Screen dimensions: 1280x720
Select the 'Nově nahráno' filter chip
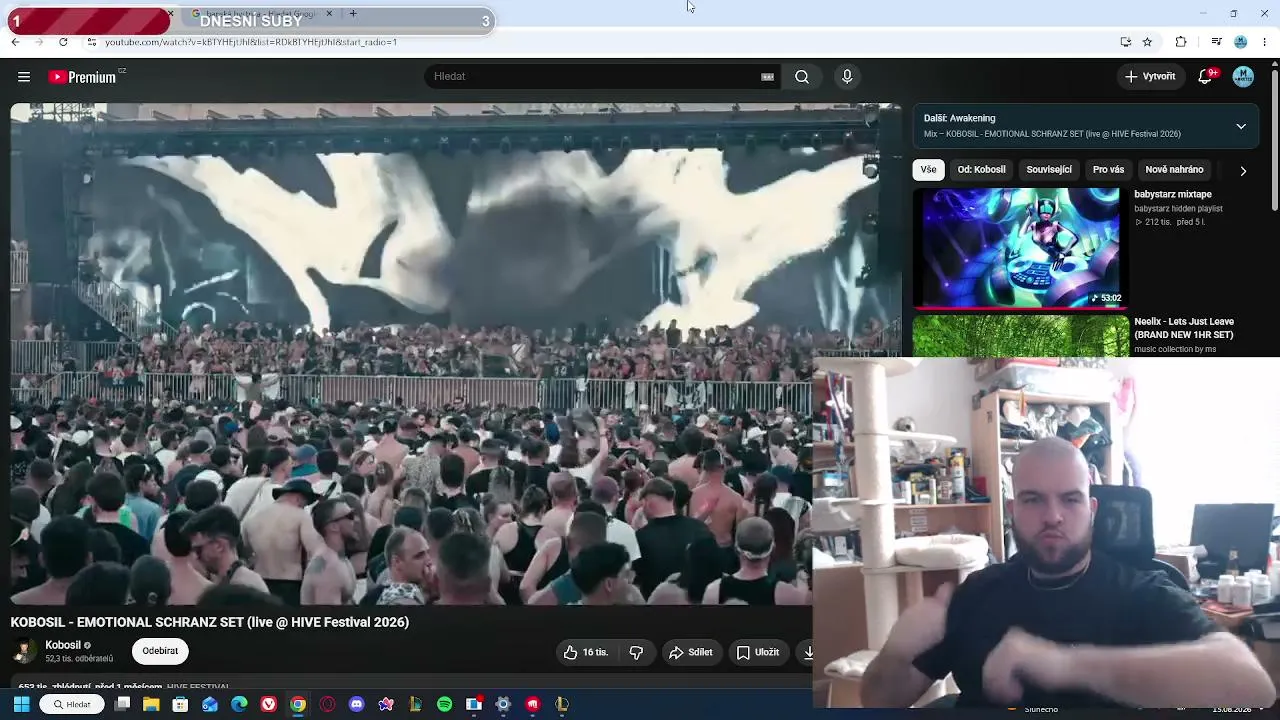click(x=1174, y=170)
